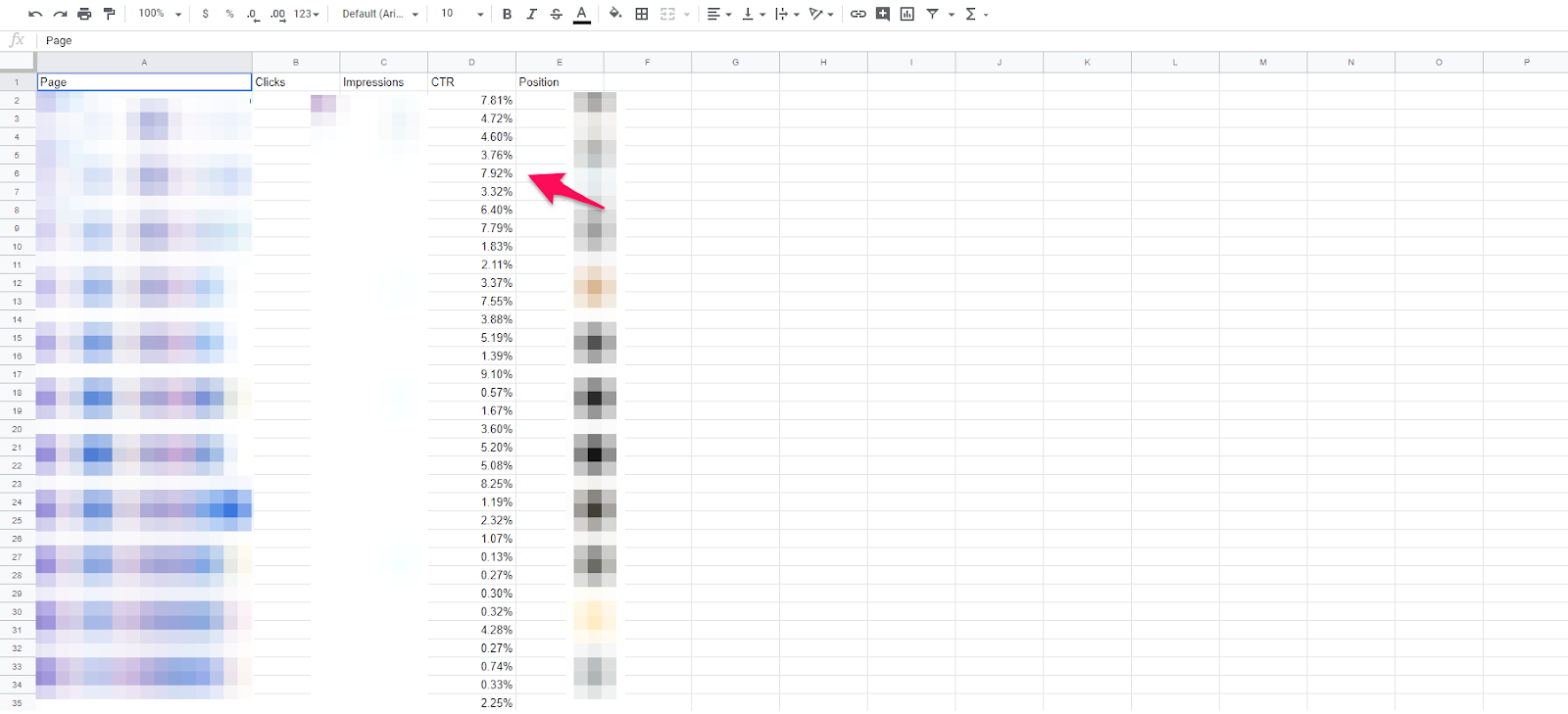Increase decimal places
This screenshot has height=714, width=1568.
click(277, 14)
